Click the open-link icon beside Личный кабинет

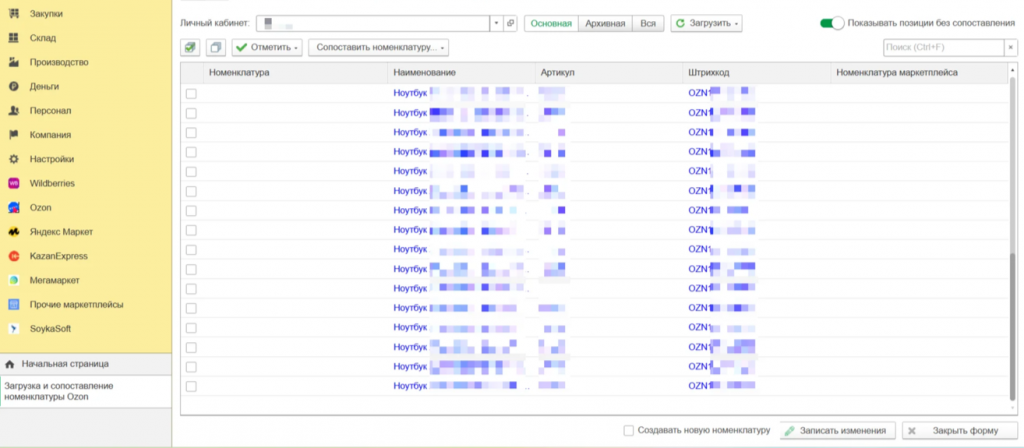point(511,23)
